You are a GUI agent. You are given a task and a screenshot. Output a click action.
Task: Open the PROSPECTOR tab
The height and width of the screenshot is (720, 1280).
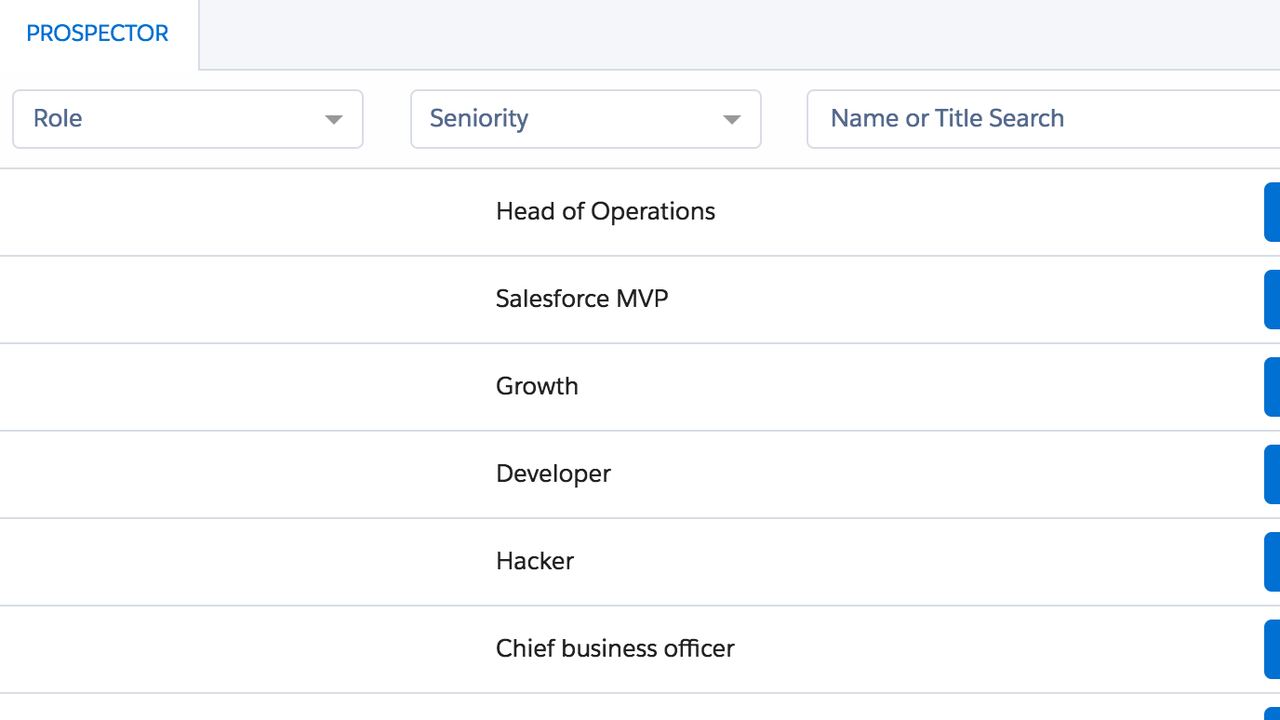pyautogui.click(x=97, y=34)
